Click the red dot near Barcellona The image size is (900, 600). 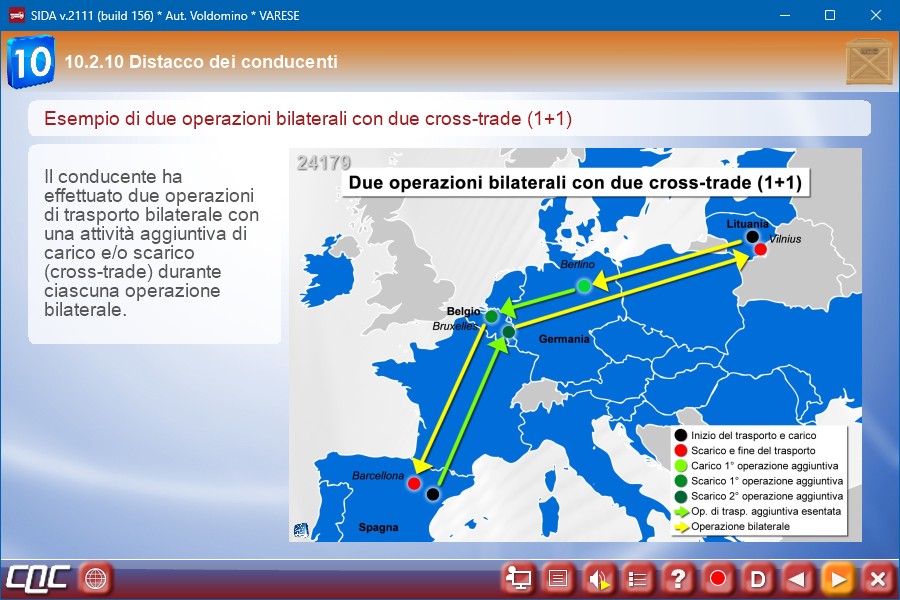coord(414,484)
